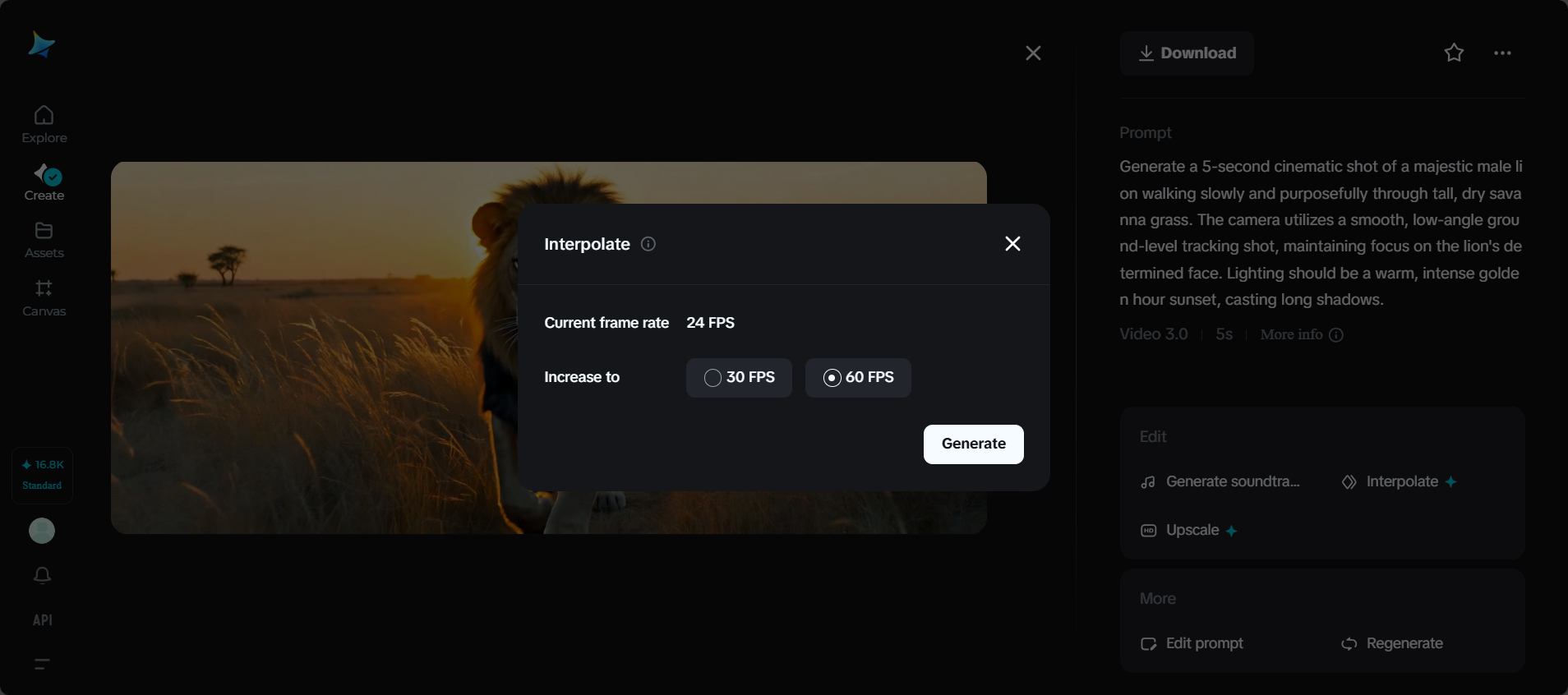
Task: Expand the sidebar menu at bottom
Action: pyautogui.click(x=43, y=664)
